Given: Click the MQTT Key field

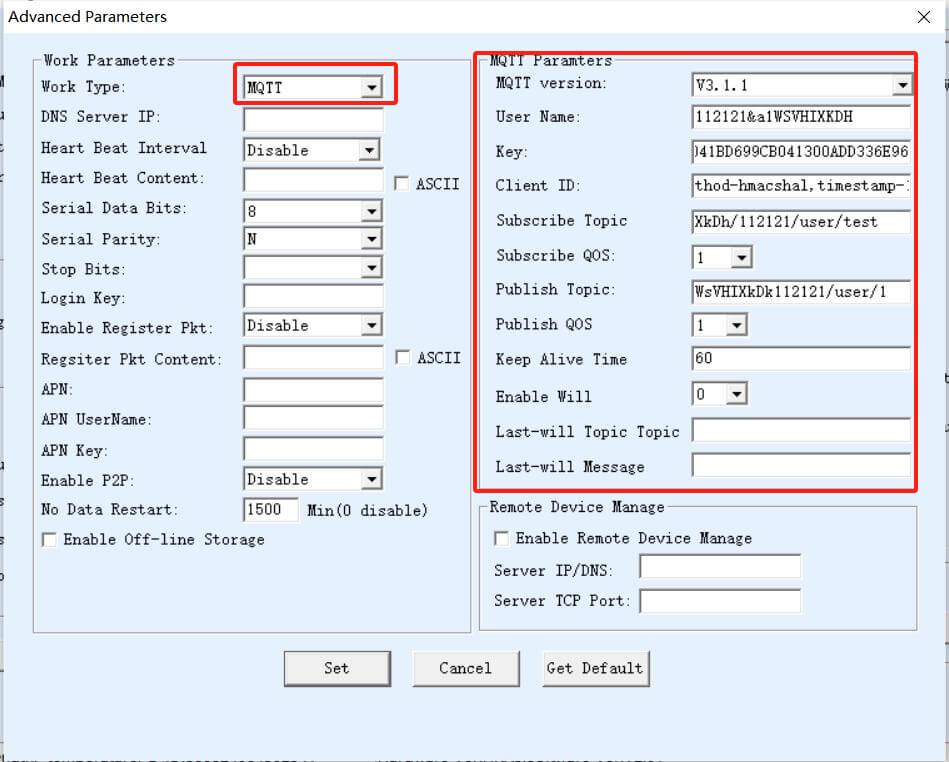Looking at the screenshot, I should click(801, 151).
